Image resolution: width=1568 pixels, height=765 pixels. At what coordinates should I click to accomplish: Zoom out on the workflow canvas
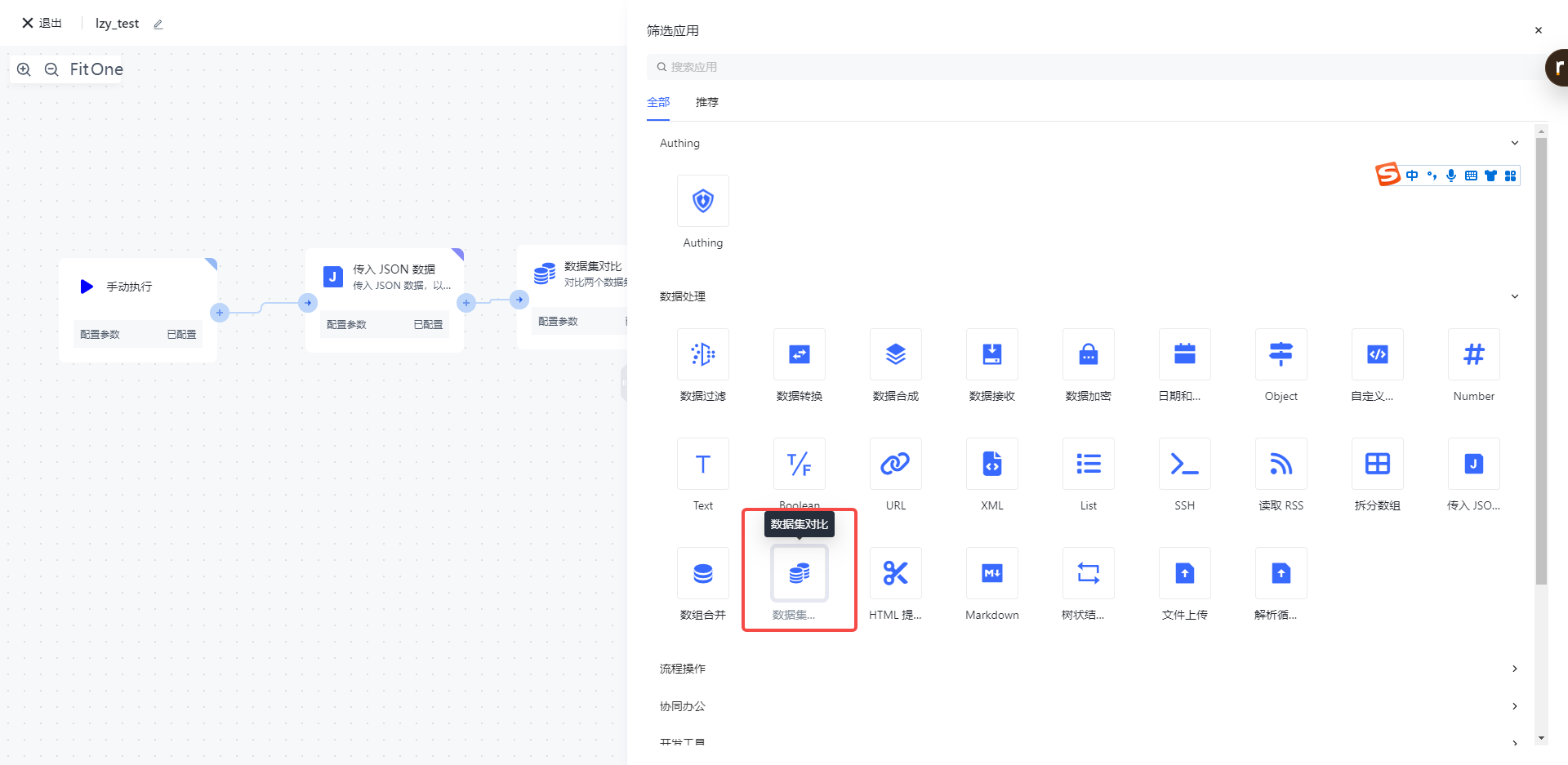click(51, 69)
